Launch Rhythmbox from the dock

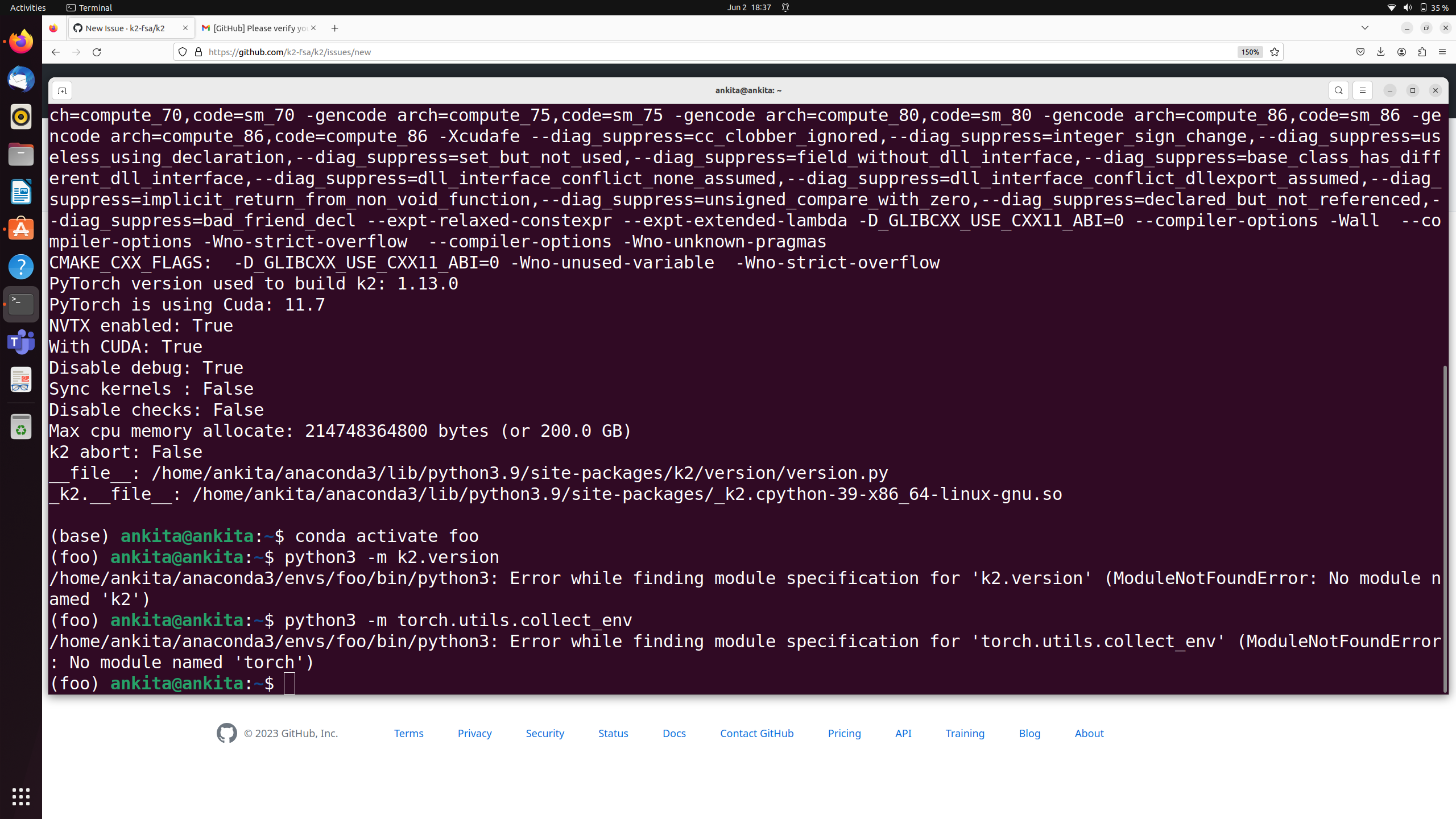(x=20, y=117)
